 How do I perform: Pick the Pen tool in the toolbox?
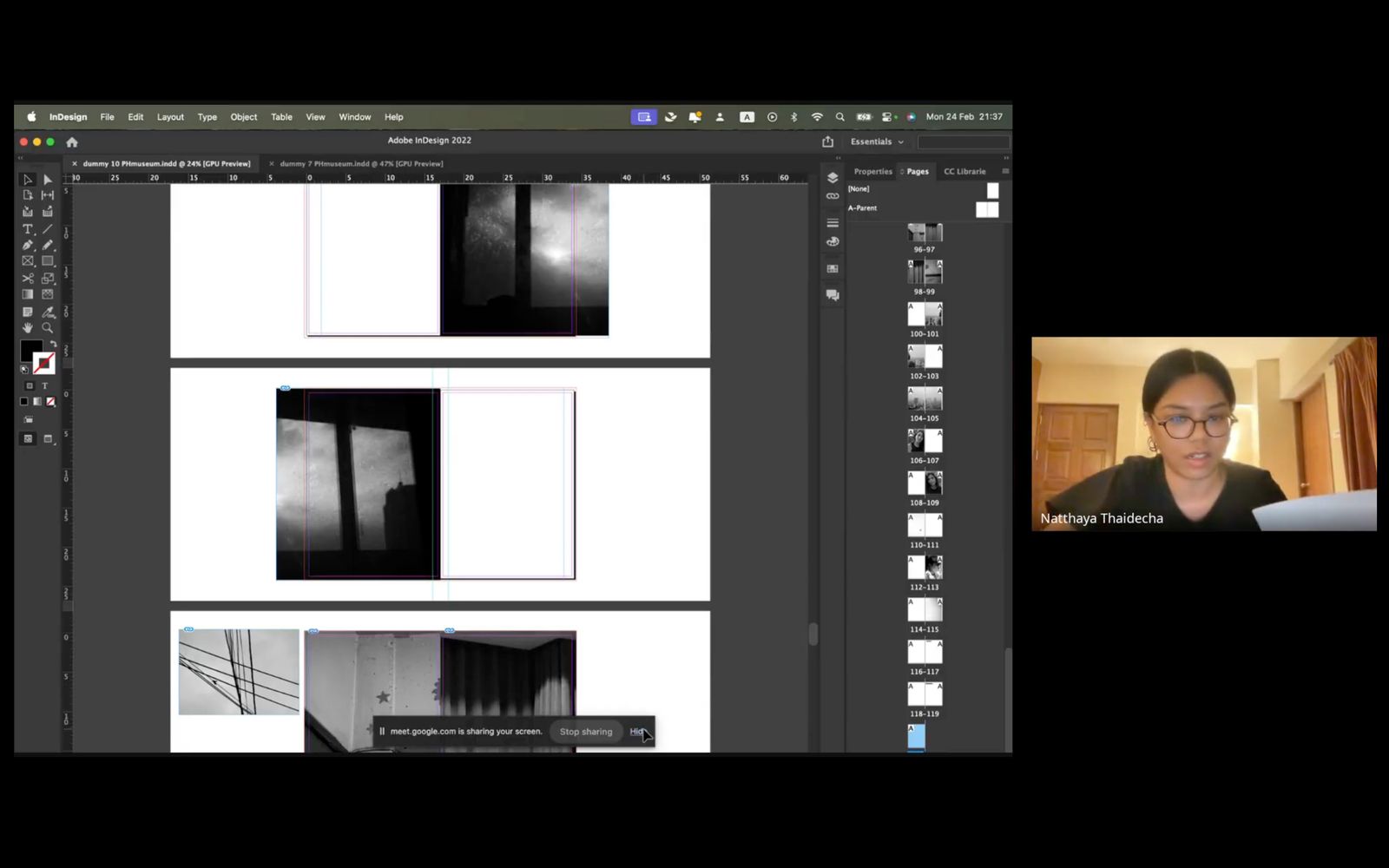[x=27, y=246]
